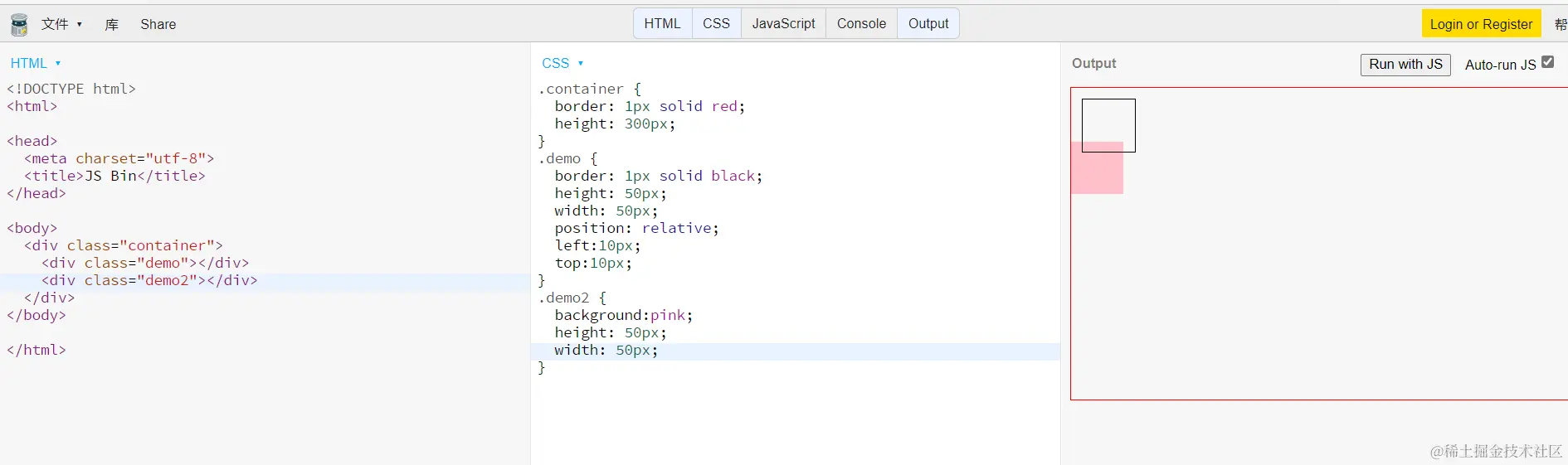Click the '</html>' closing tag line
Image resolution: width=1568 pixels, height=465 pixels.
coord(37,350)
